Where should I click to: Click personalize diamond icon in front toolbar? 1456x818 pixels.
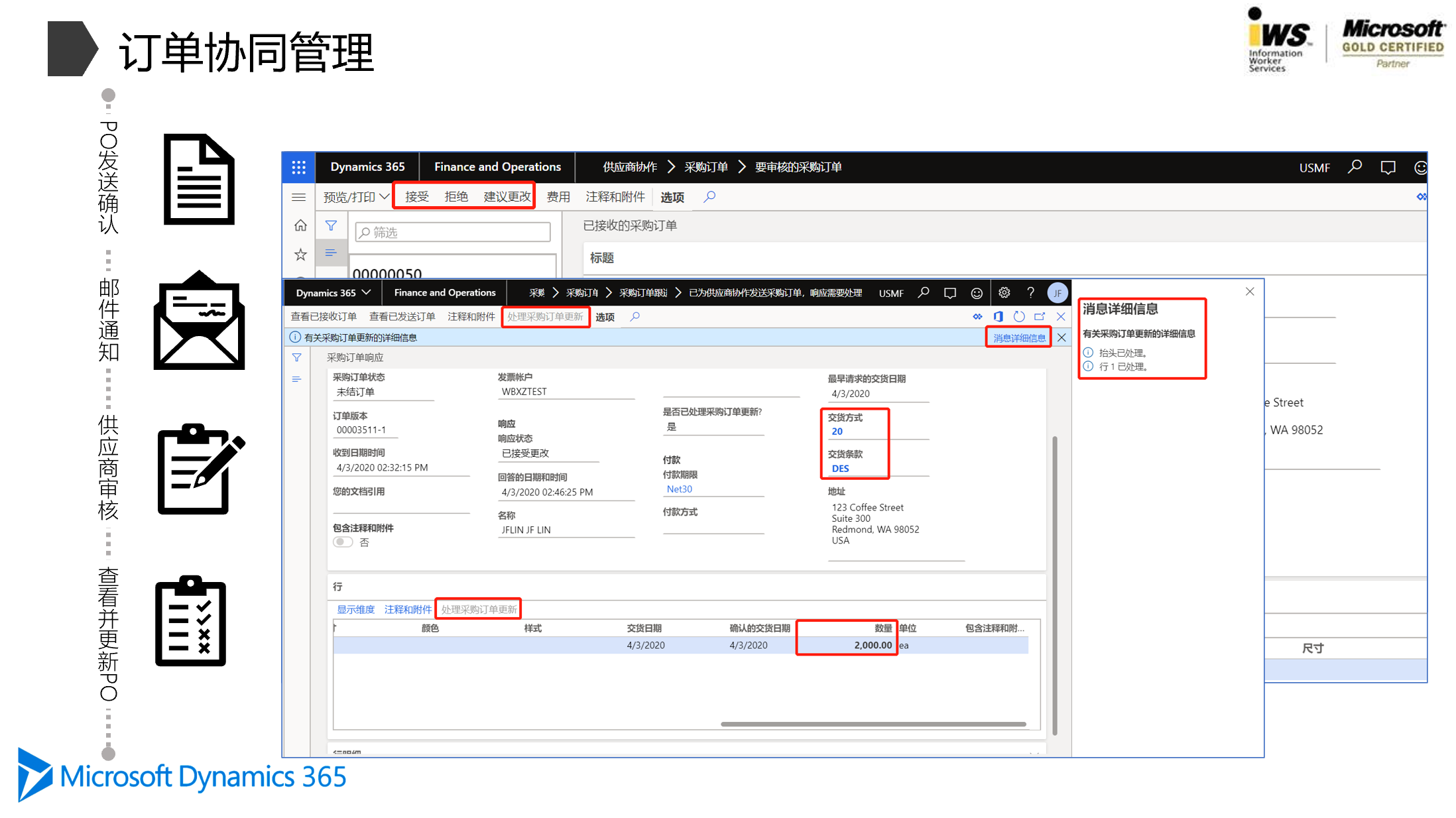pyautogui.click(x=977, y=317)
